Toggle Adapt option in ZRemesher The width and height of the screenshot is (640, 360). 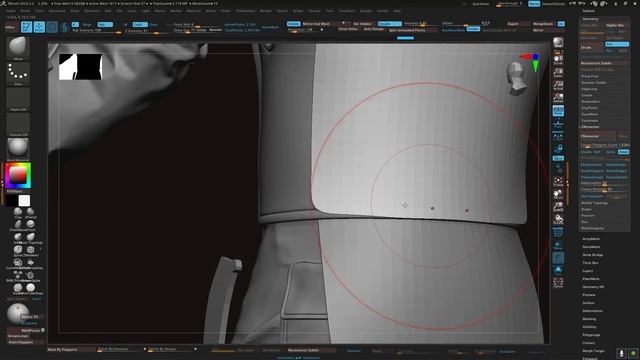[x=623, y=152]
